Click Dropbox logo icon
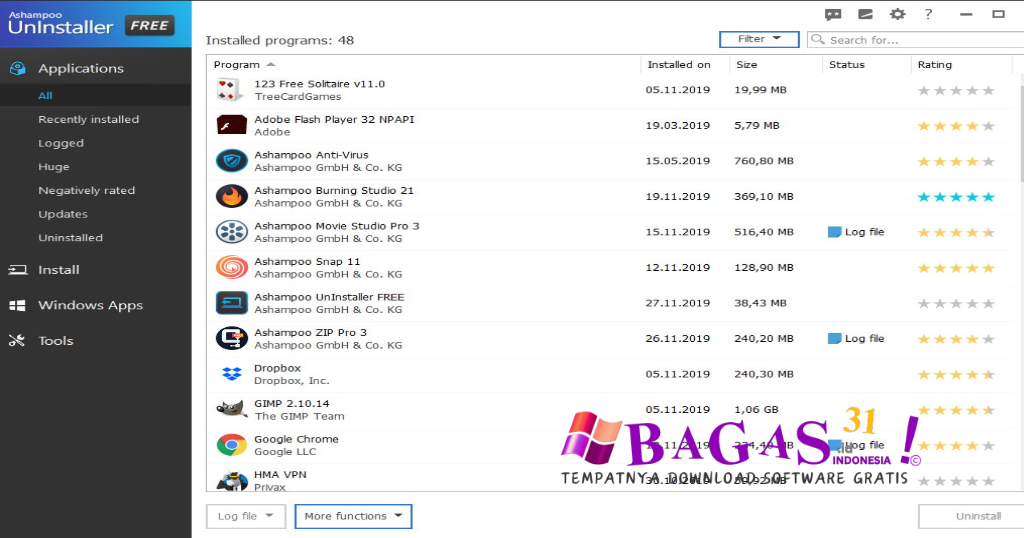Screen dimensions: 1024x538 [231, 373]
